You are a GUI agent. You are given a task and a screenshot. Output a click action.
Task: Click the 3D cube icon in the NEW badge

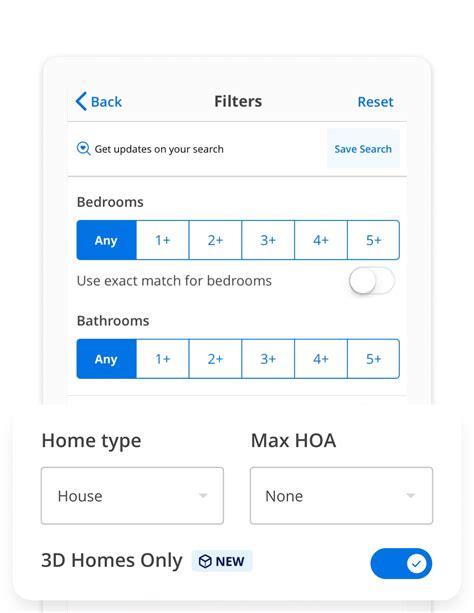(x=205, y=561)
